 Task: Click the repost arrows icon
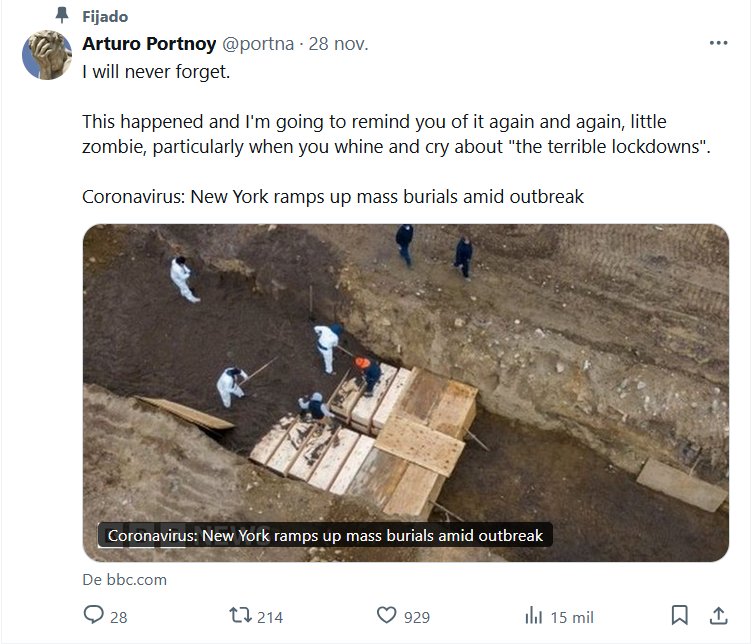tap(240, 615)
